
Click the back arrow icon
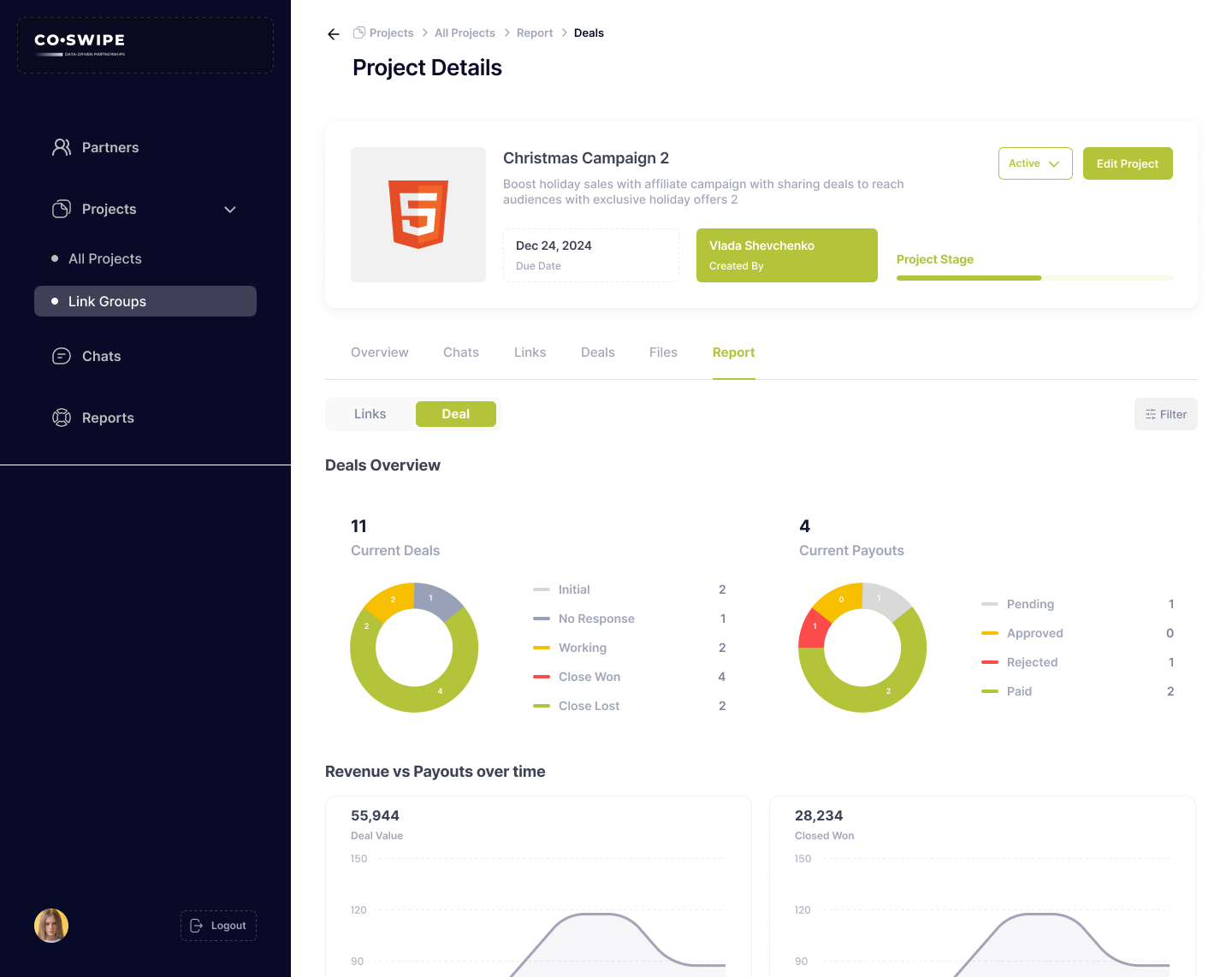click(334, 34)
